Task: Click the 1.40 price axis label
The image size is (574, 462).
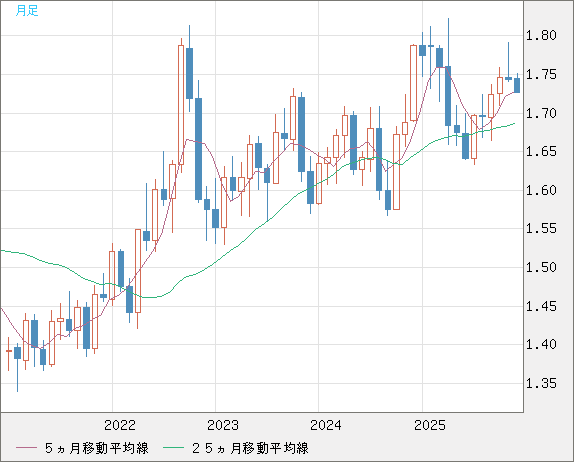Action: 541,344
